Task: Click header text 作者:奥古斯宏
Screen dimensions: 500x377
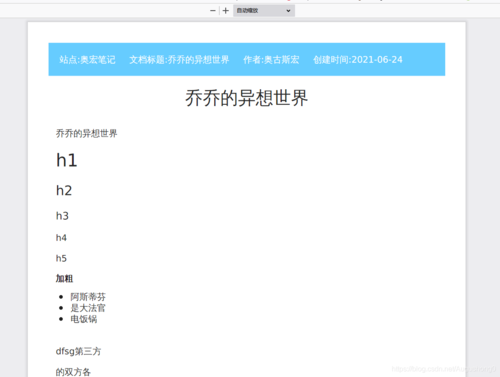Action: (x=271, y=60)
